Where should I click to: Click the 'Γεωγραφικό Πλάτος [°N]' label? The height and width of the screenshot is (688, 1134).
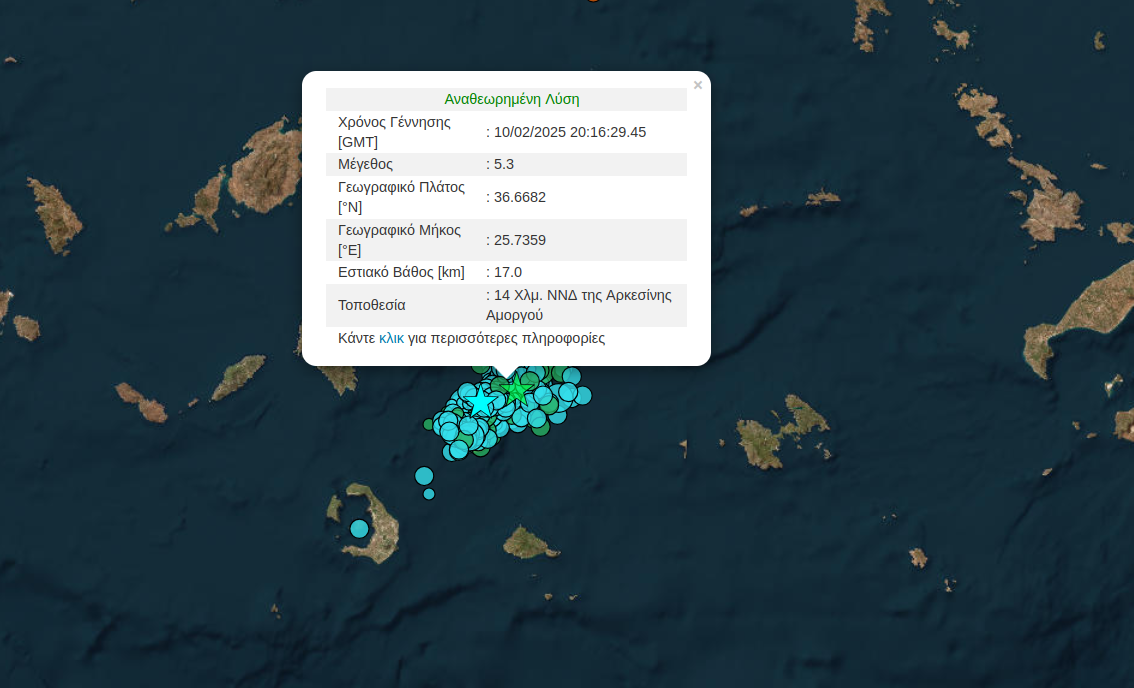(x=401, y=198)
